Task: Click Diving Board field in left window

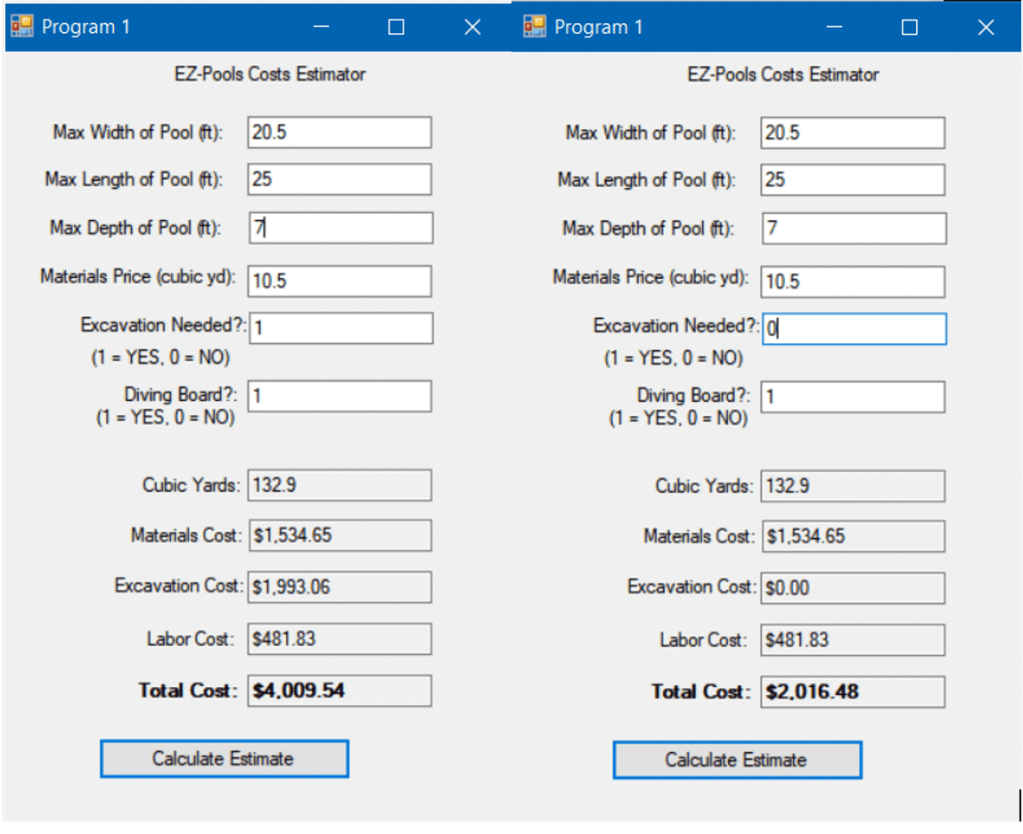Action: point(340,396)
